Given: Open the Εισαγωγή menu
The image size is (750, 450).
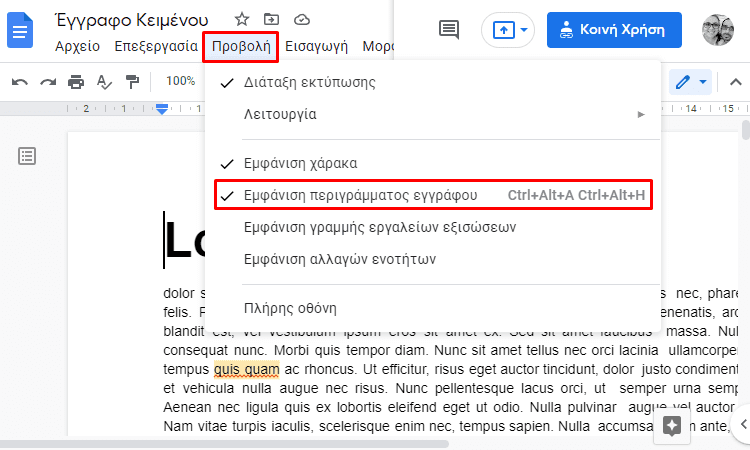Looking at the screenshot, I should point(316,46).
